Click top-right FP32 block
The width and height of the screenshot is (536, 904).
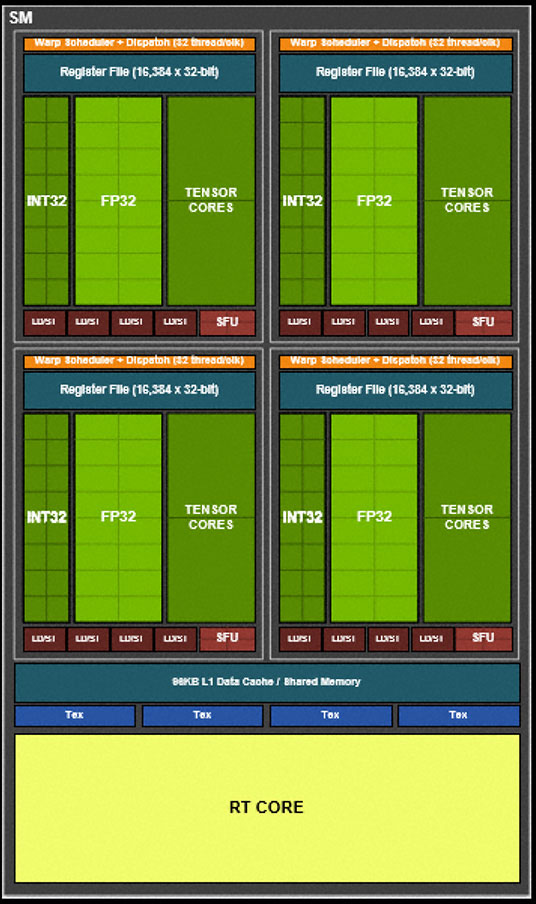pyautogui.click(x=374, y=201)
